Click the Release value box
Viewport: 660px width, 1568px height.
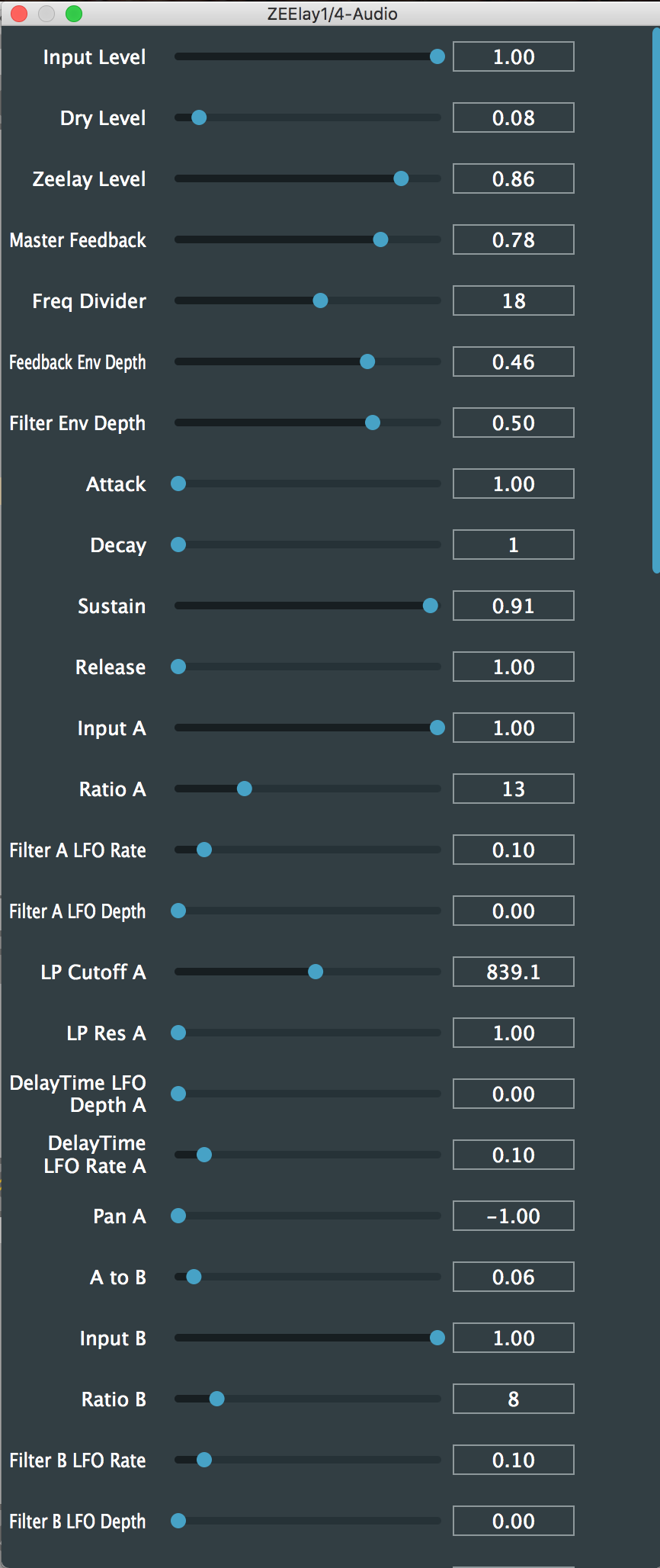[513, 667]
